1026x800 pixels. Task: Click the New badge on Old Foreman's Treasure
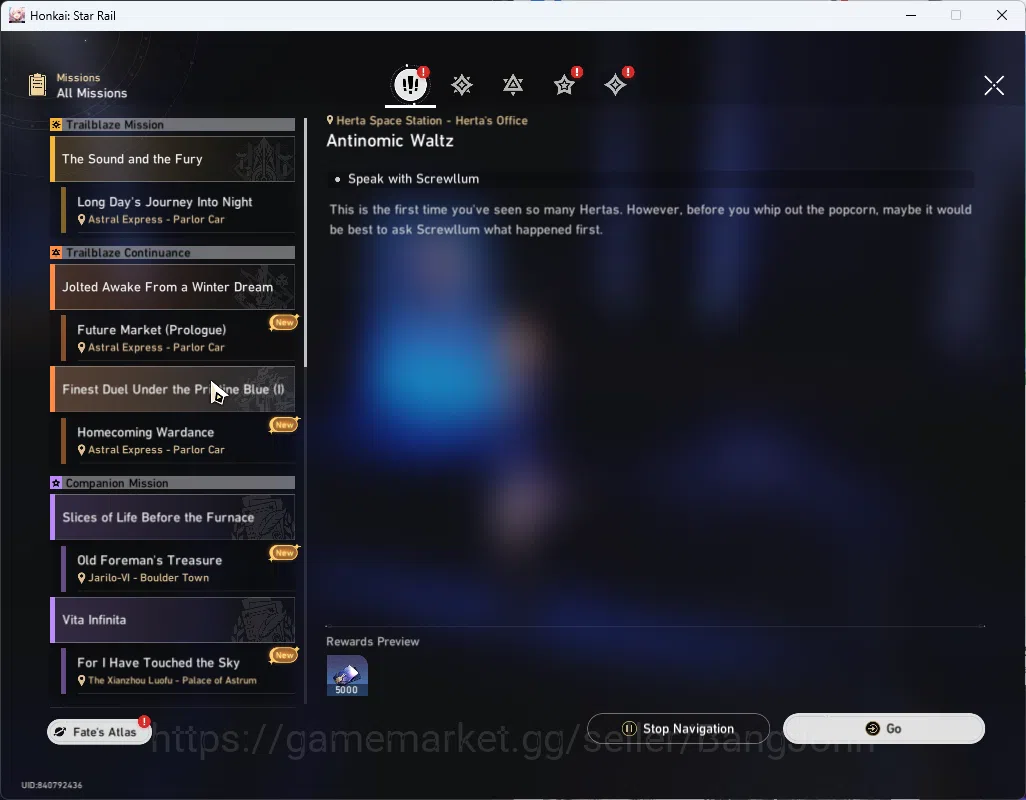pos(284,553)
